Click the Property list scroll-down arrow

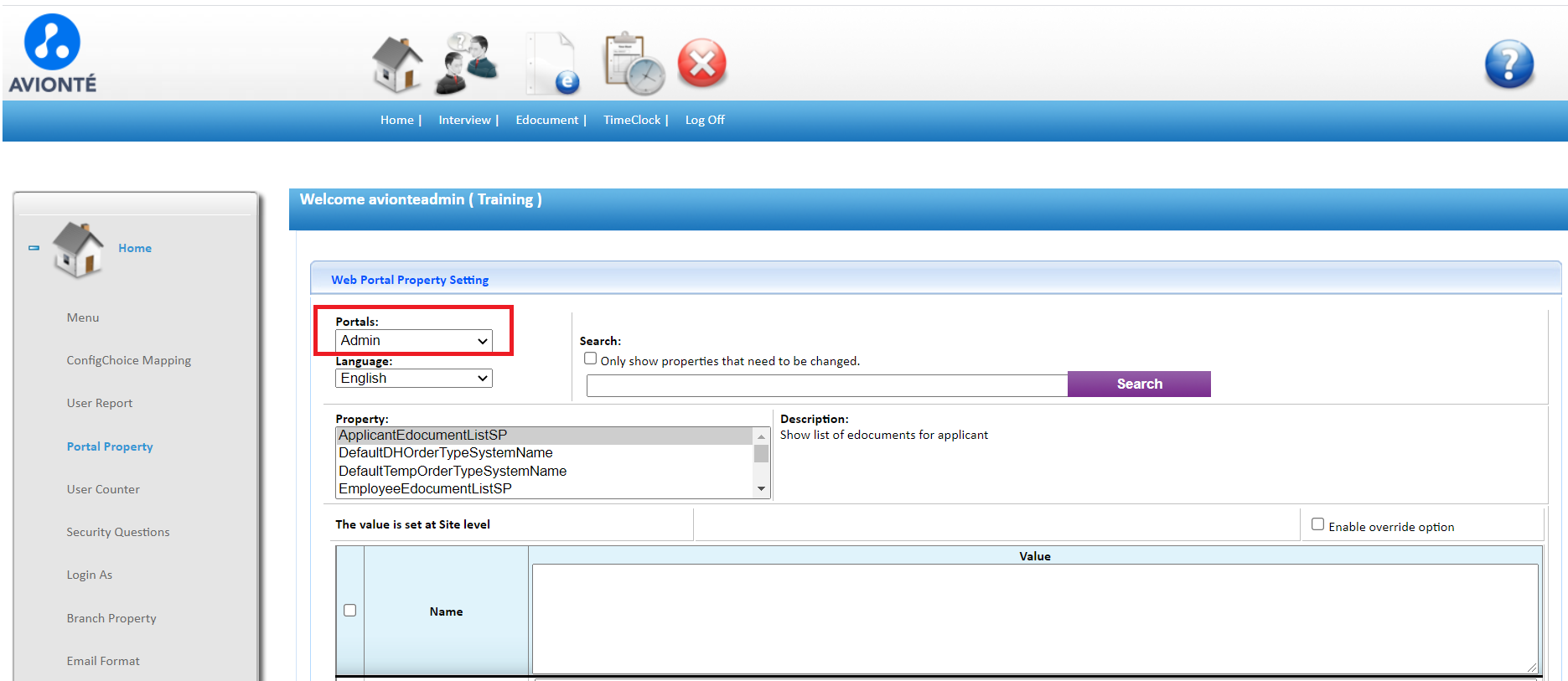(x=761, y=489)
